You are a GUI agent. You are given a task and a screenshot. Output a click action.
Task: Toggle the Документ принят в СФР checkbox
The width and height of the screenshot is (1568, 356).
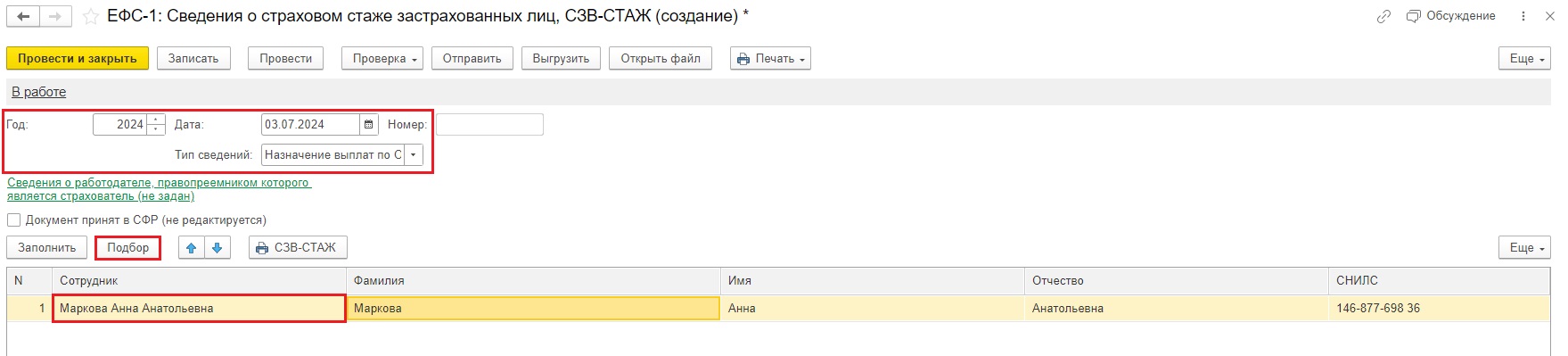[x=14, y=219]
